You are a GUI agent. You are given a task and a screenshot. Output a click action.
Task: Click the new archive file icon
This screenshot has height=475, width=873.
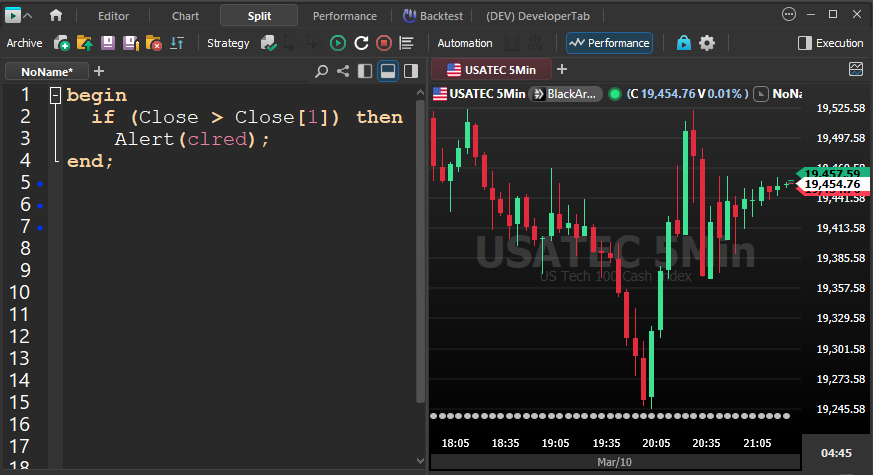[x=62, y=43]
